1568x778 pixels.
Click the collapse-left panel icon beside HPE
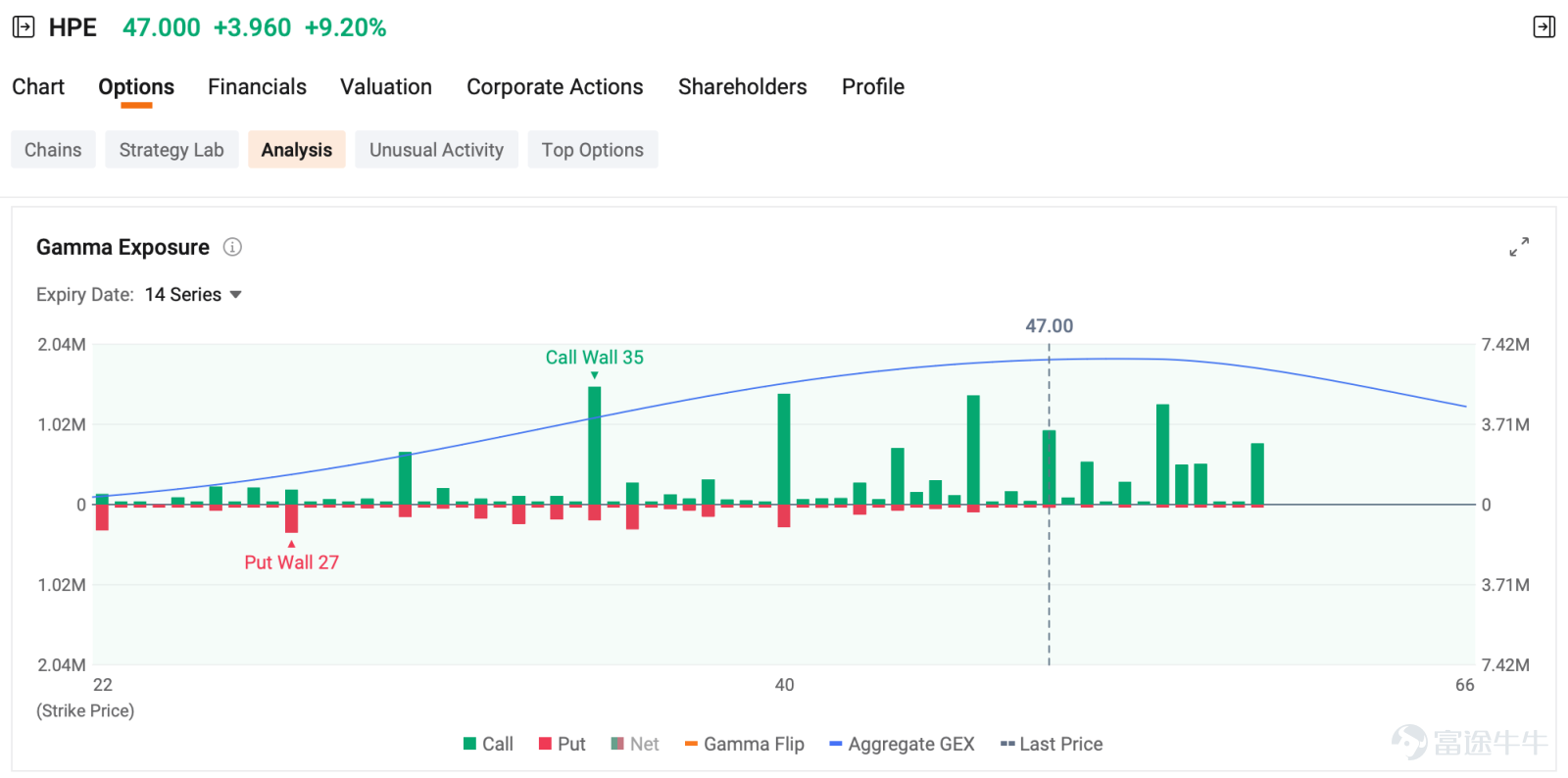(24, 27)
